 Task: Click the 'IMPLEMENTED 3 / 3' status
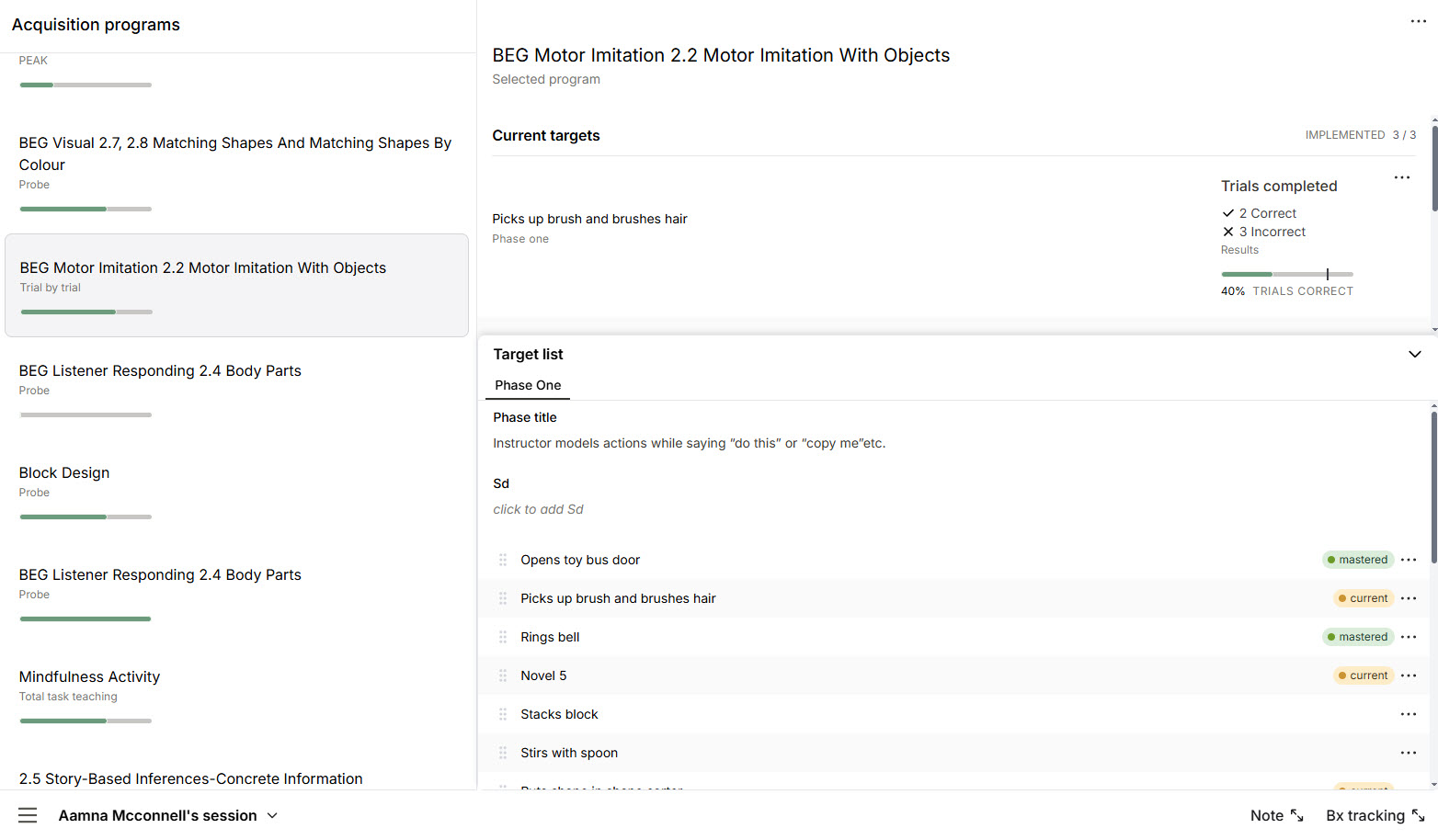tap(1361, 135)
